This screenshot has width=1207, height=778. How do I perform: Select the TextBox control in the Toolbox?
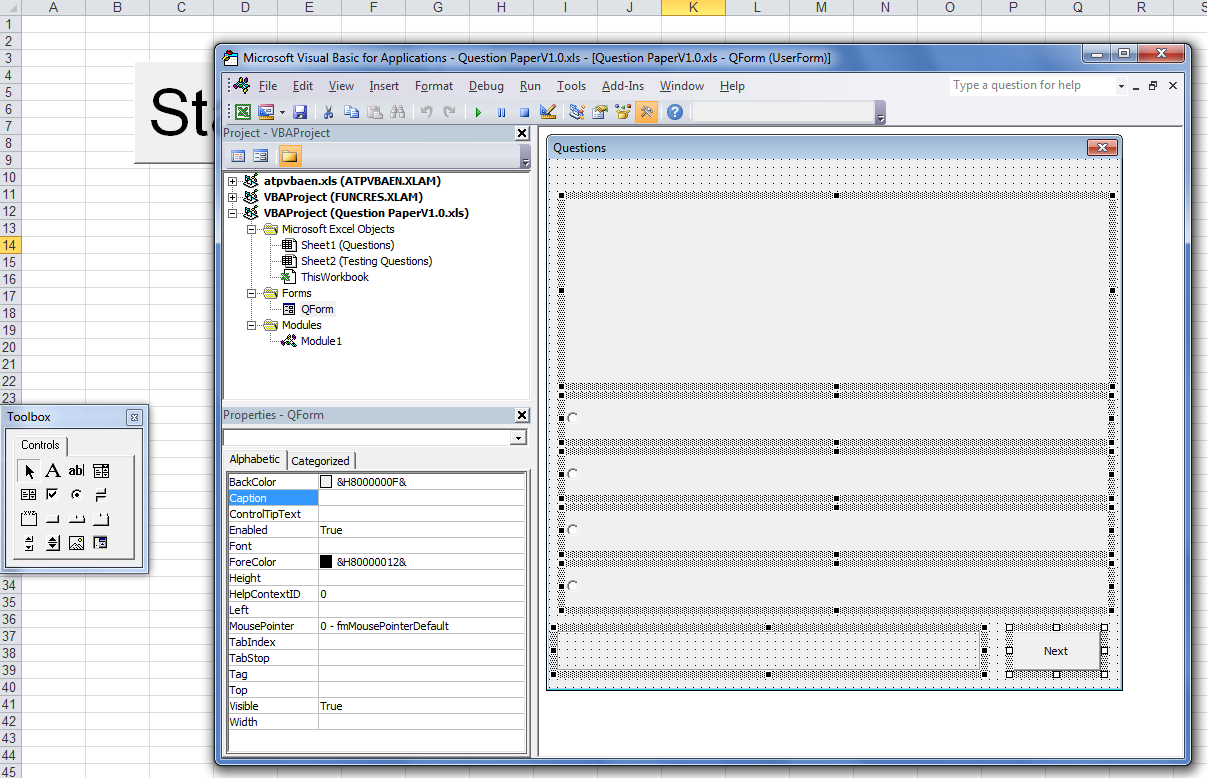76,470
